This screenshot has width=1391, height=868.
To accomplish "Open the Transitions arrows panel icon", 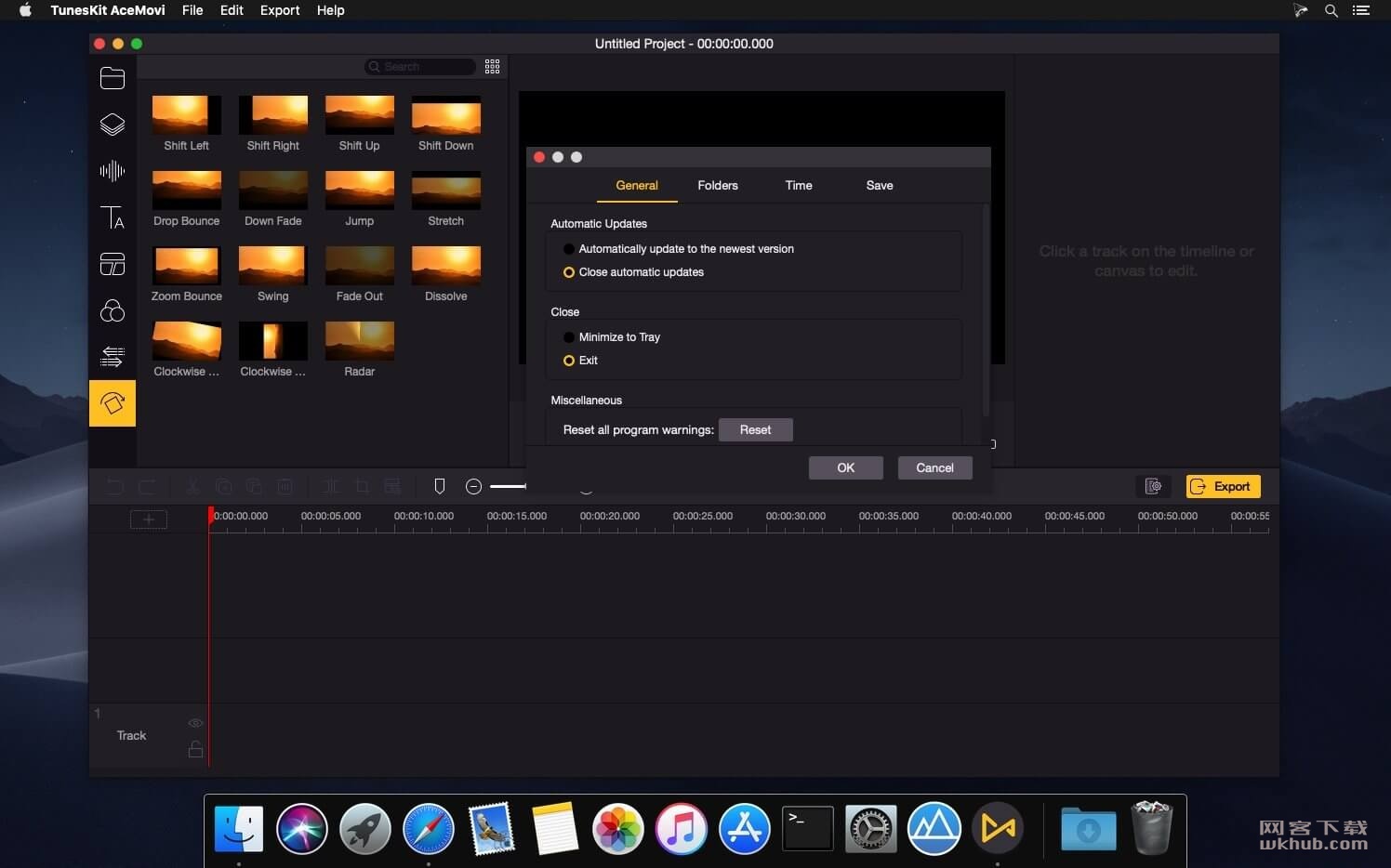I will [113, 357].
